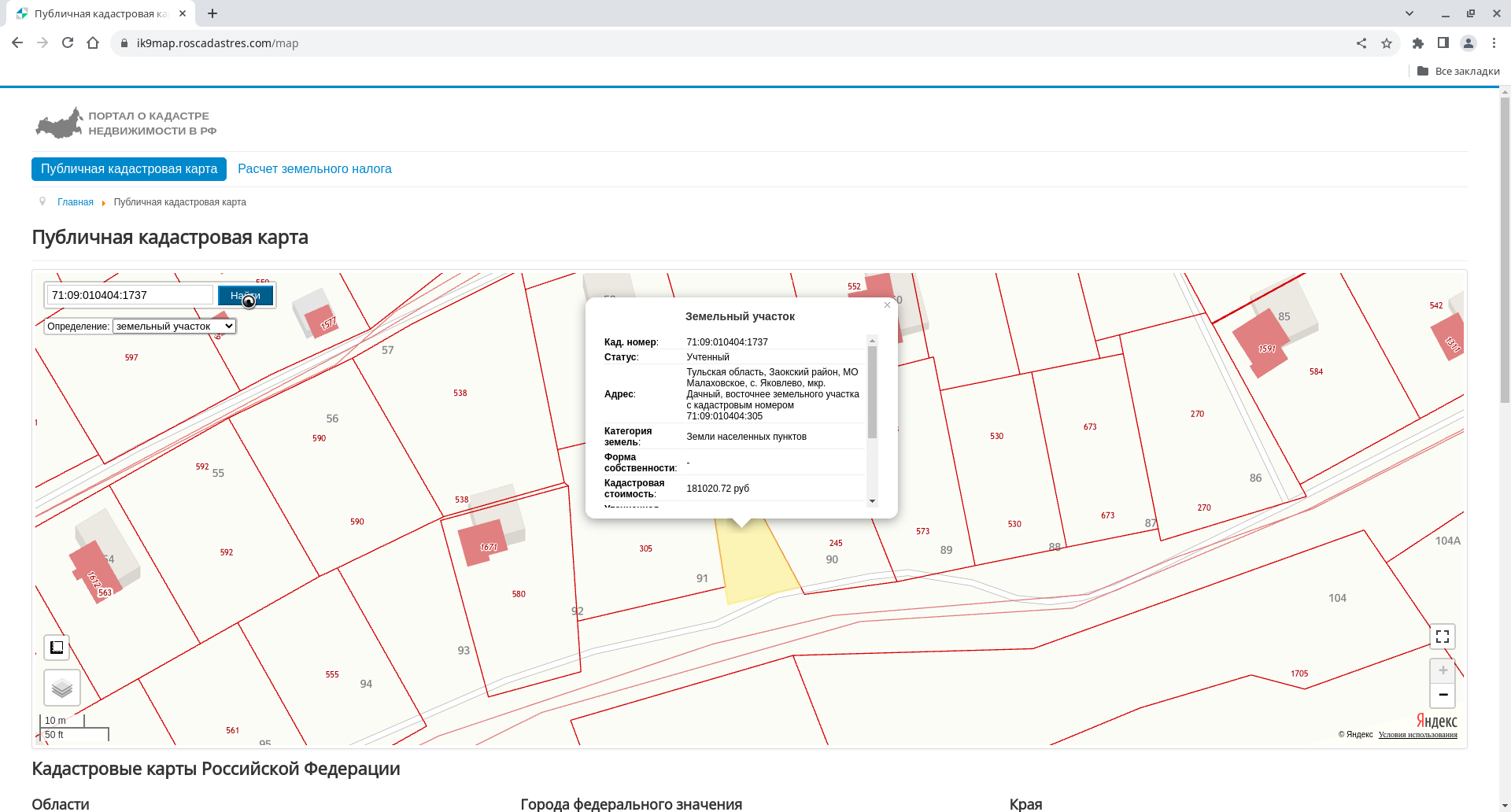The width and height of the screenshot is (1511, 812).
Task: Open Yandex Условия использования link
Action: coord(1417,735)
